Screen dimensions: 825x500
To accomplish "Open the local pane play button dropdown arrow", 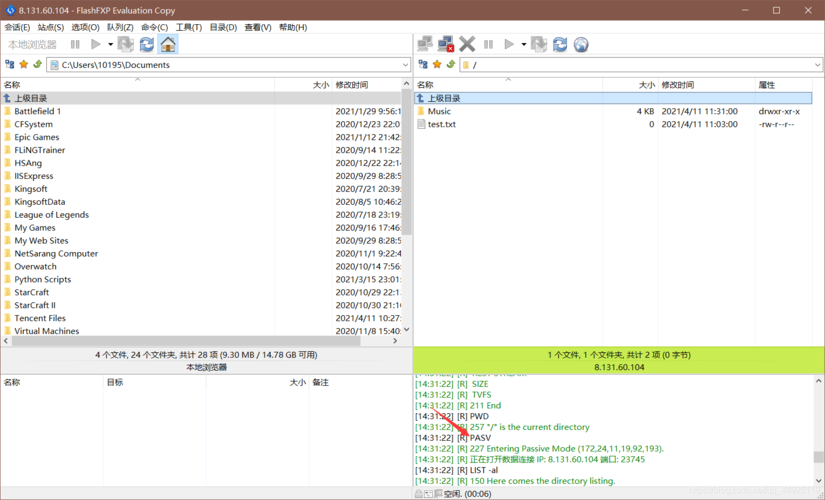I will click(x=110, y=45).
